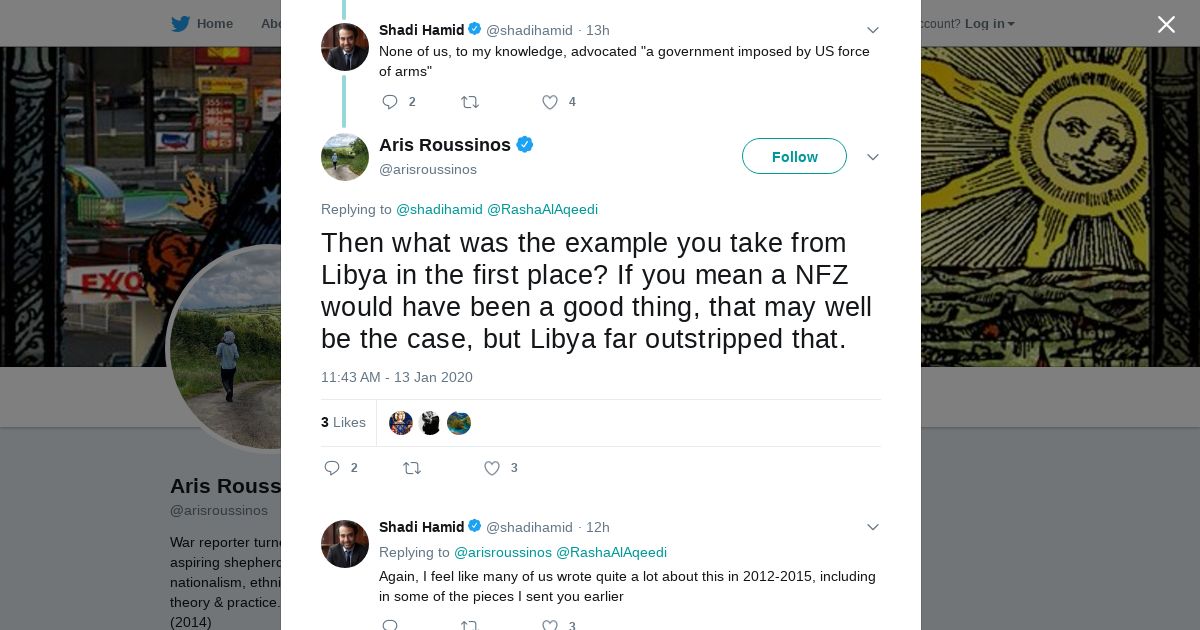Toggle Follow for Aris Roussinos
The image size is (1200, 630).
coord(794,157)
